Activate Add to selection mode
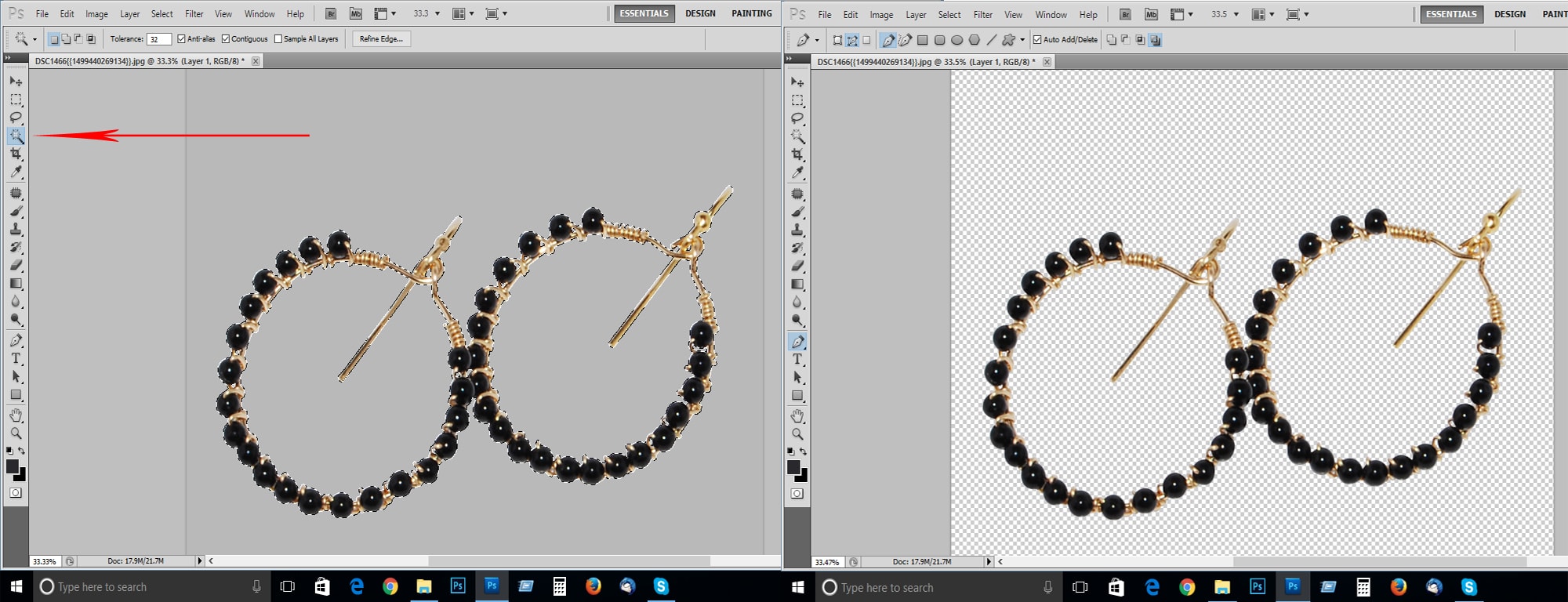Viewport: 1568px width, 602px height. [x=66, y=38]
